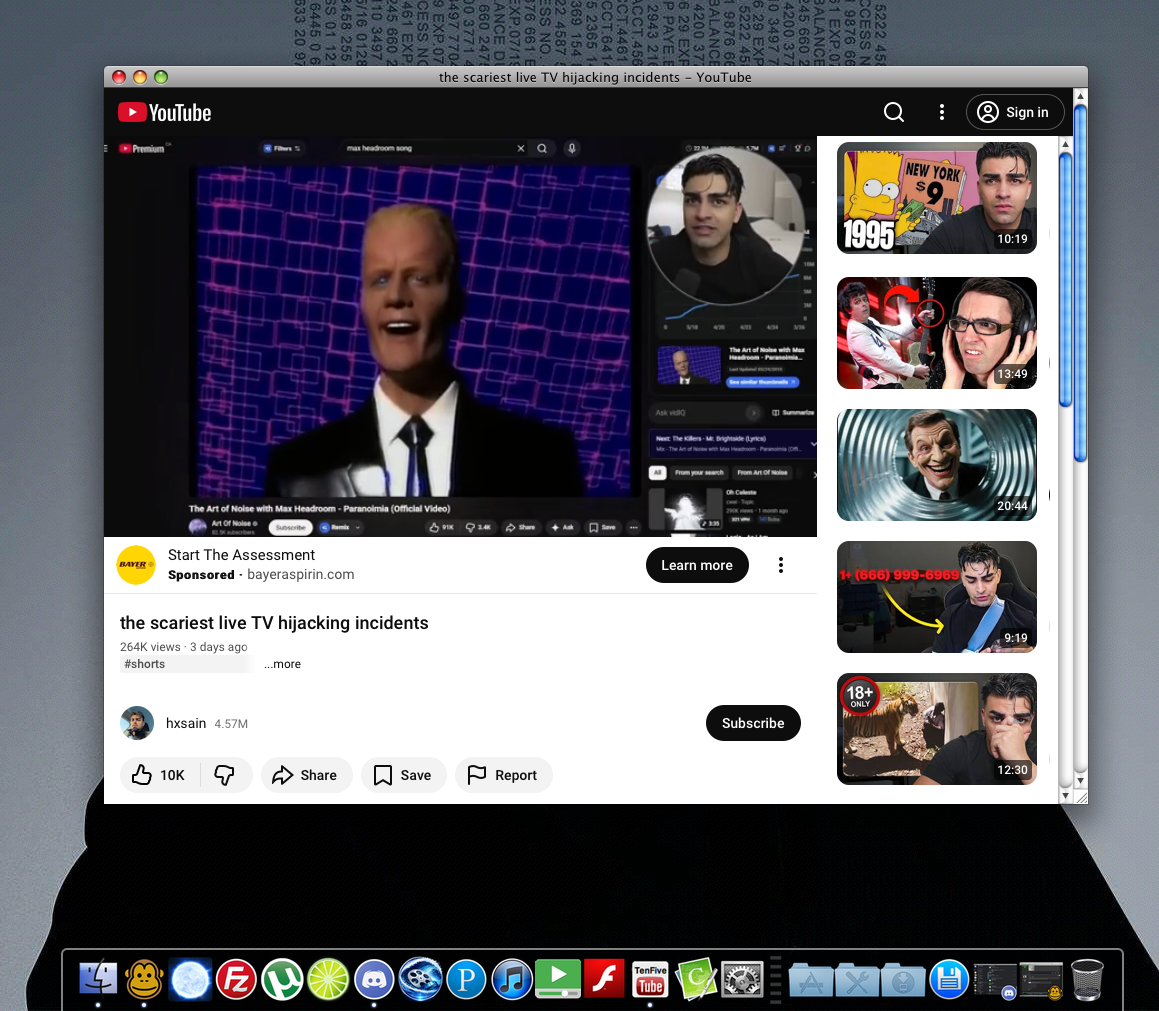Open the Applications folder in dock

(811, 979)
